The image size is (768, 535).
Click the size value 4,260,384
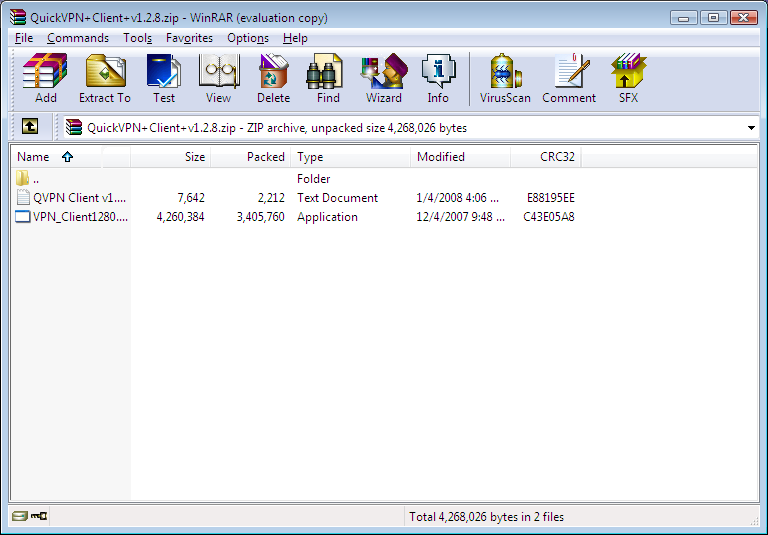[x=180, y=217]
